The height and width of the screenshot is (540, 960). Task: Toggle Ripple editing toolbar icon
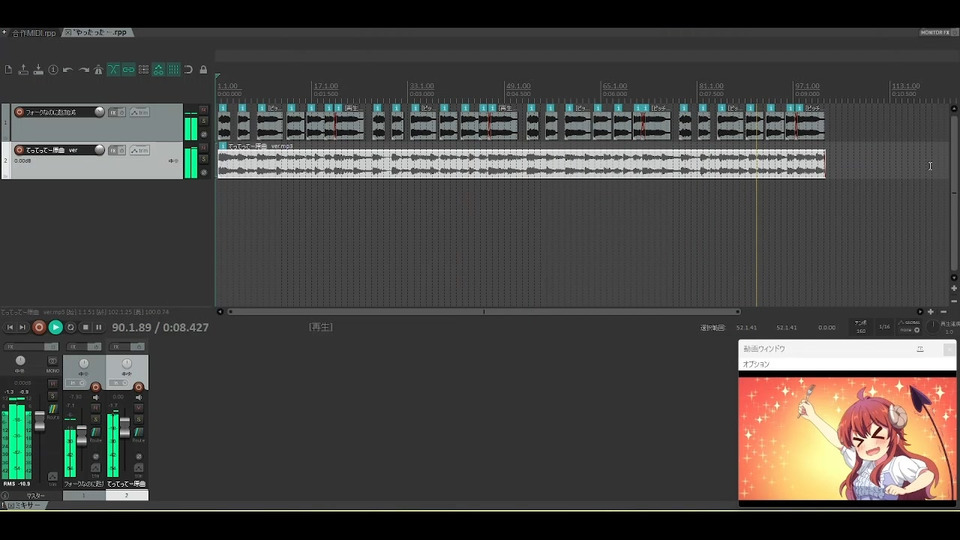pyautogui.click(x=143, y=70)
